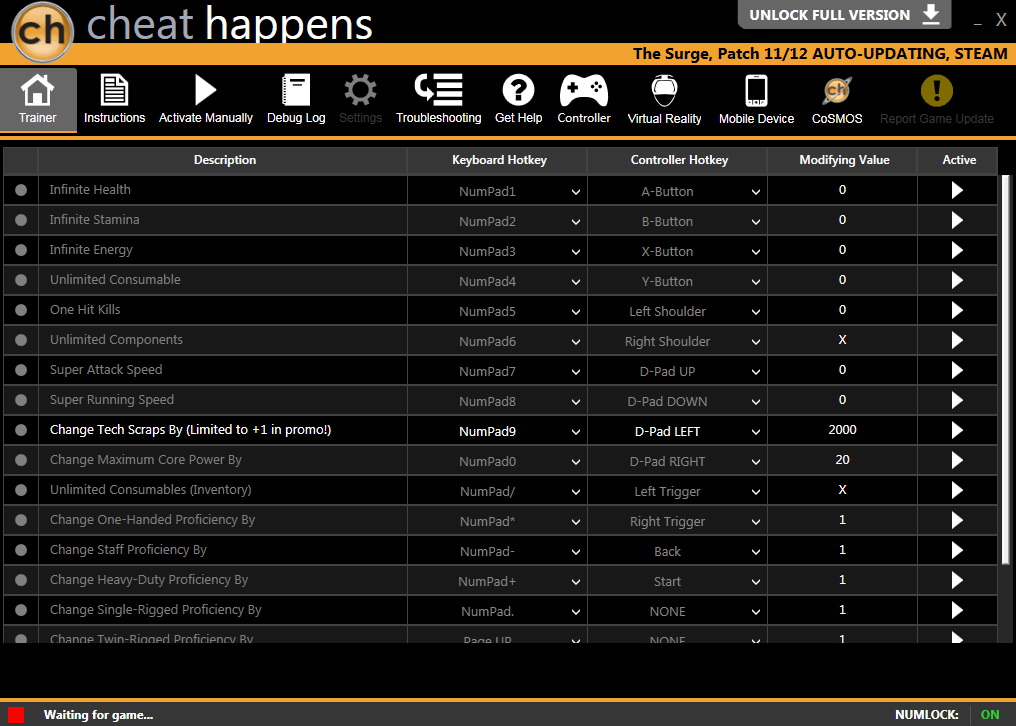
Task: Click the Cheat Happens logo
Action: 42,31
